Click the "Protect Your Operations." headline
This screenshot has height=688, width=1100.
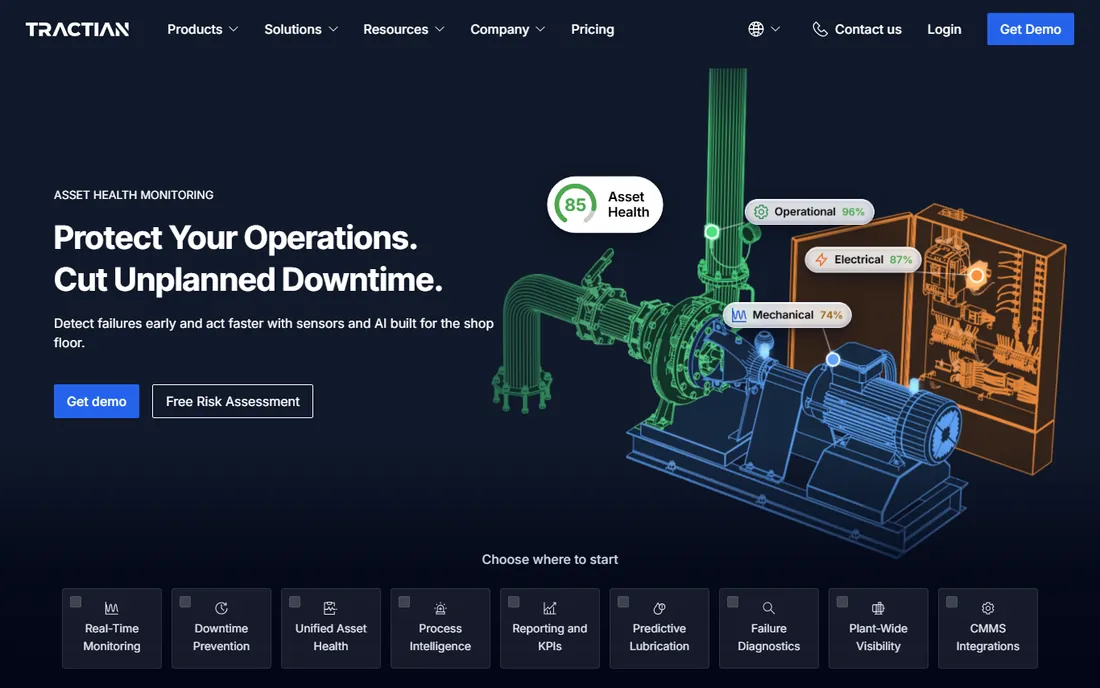tap(235, 238)
